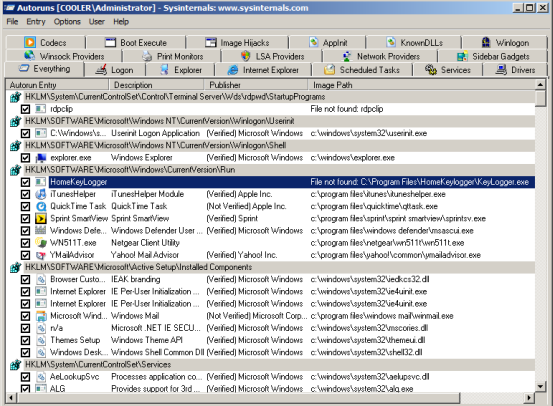Open the Image Hijacks tab
553x406 pixels.
pos(237,43)
